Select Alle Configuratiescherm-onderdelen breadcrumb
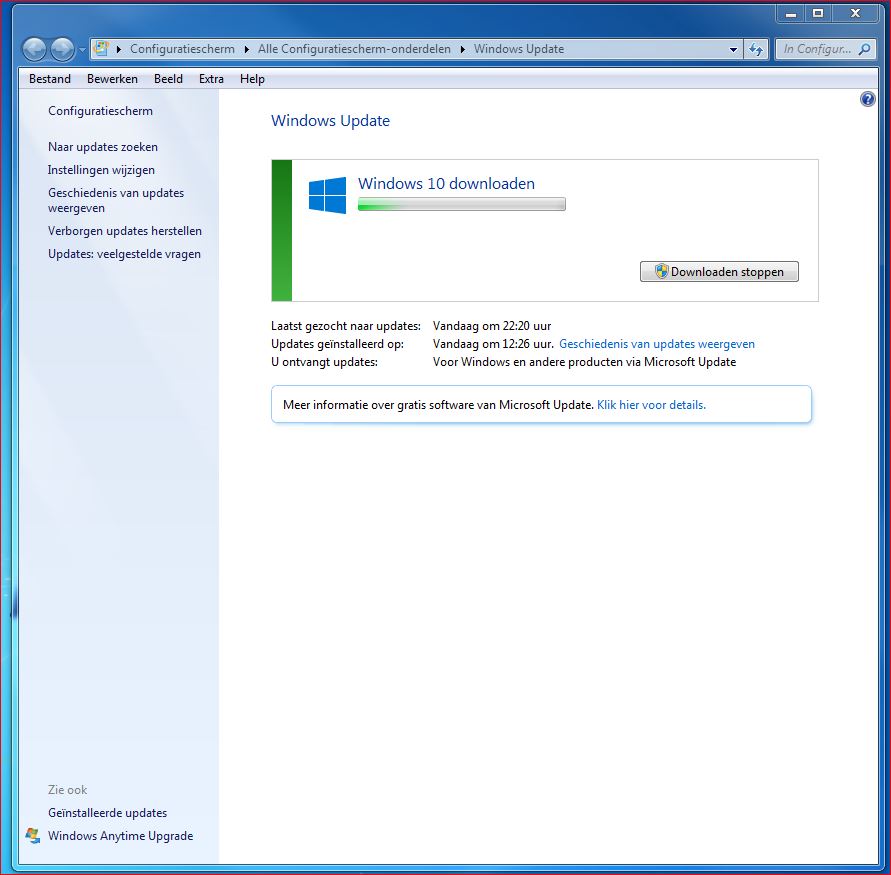Screen dimensions: 891x875 point(354,49)
